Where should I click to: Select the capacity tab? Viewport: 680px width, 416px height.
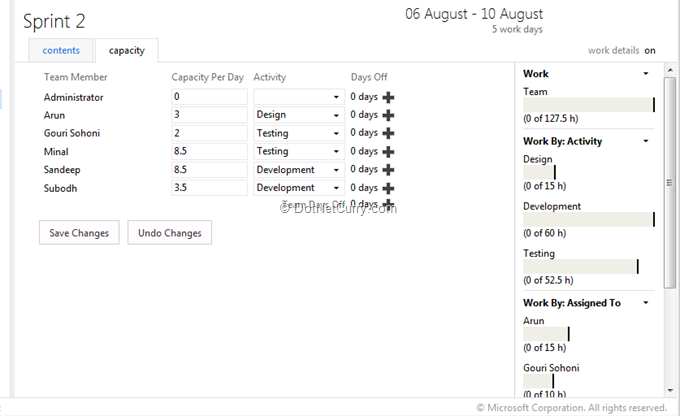pos(126,50)
